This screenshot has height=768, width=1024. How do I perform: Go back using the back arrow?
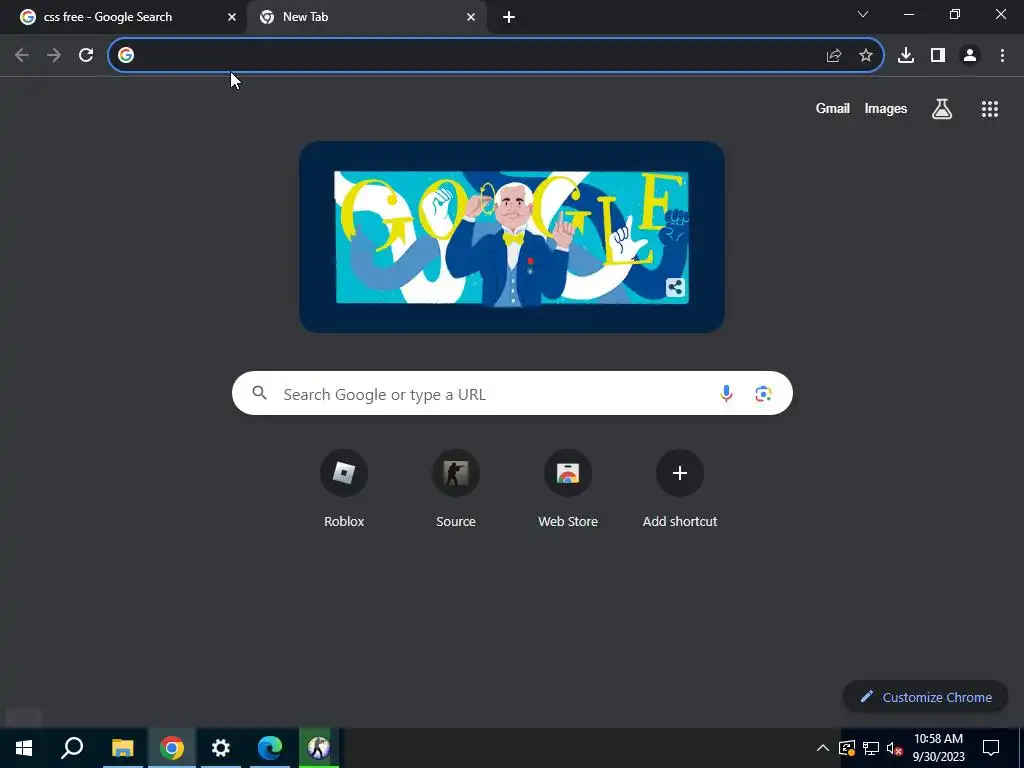click(22, 56)
